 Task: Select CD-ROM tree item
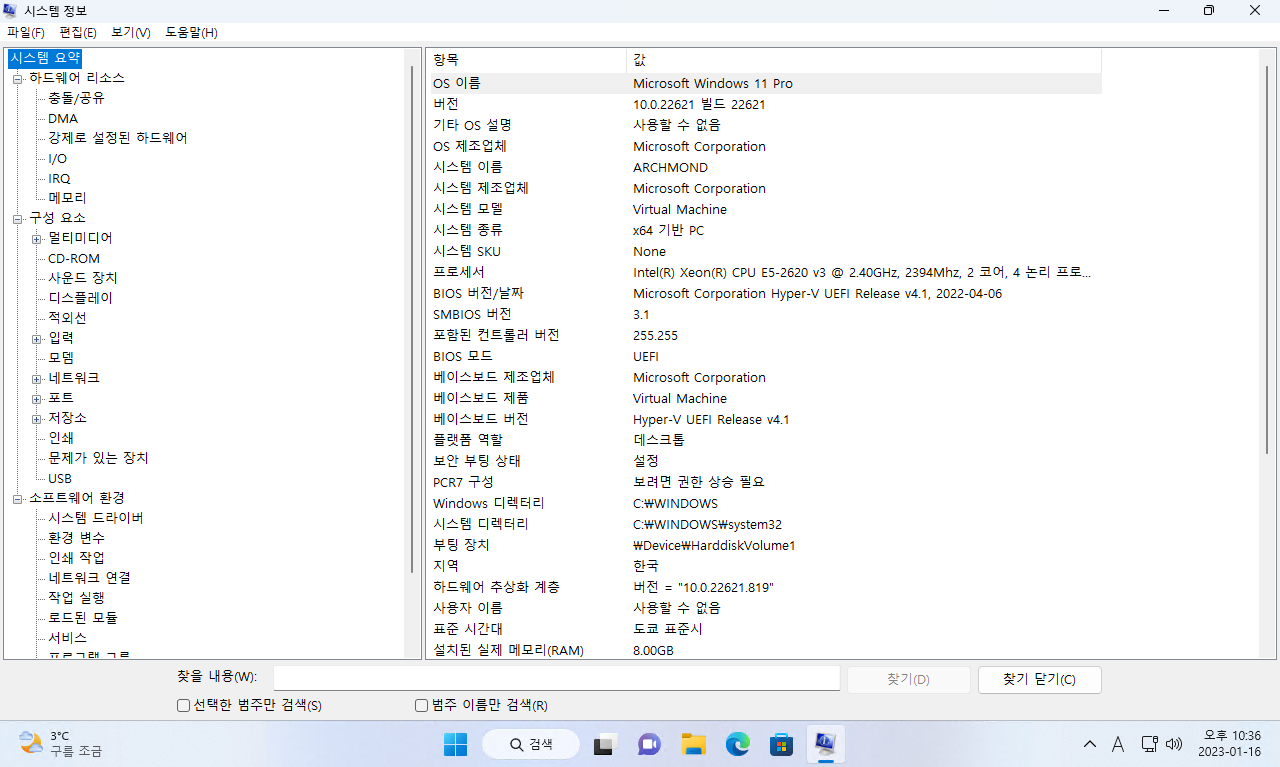(x=74, y=258)
